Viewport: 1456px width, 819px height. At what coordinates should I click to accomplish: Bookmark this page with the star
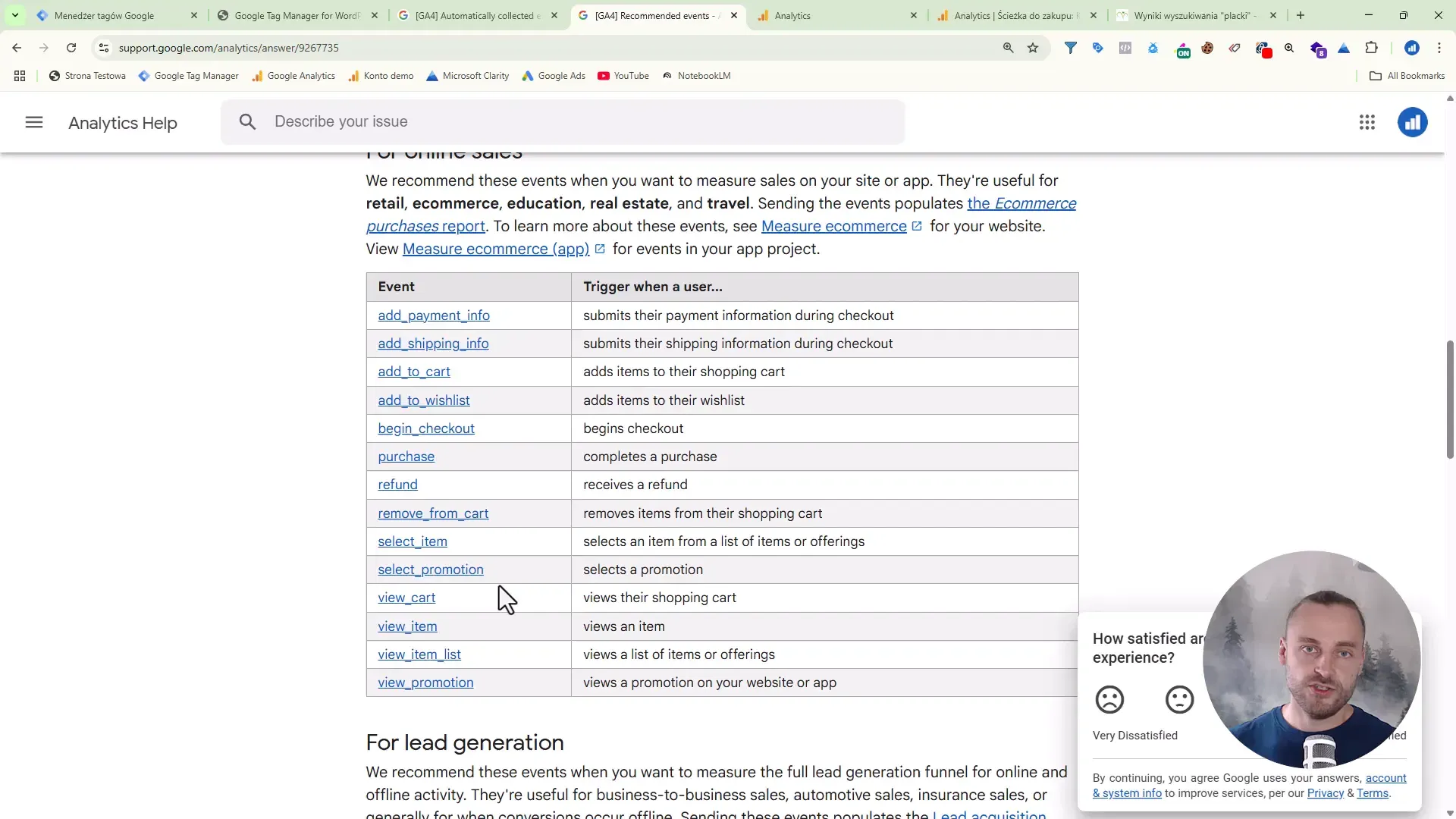[x=1033, y=48]
